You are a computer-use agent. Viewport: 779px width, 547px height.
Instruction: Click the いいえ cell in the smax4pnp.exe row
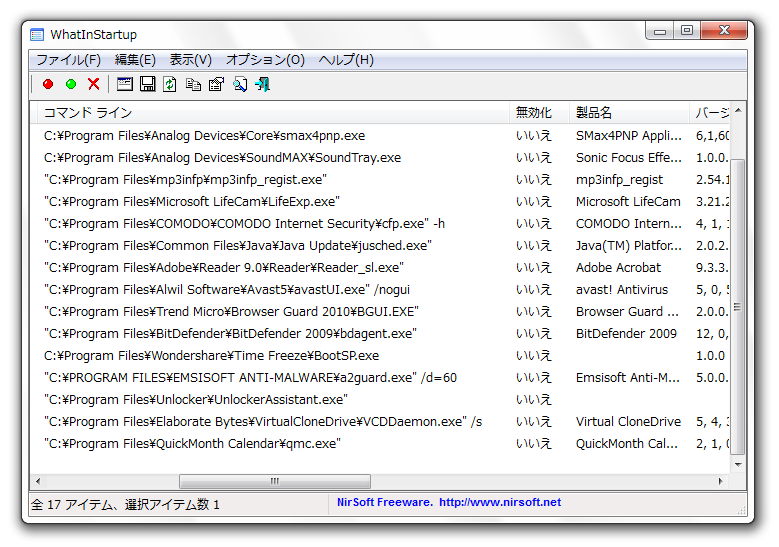coord(534,136)
